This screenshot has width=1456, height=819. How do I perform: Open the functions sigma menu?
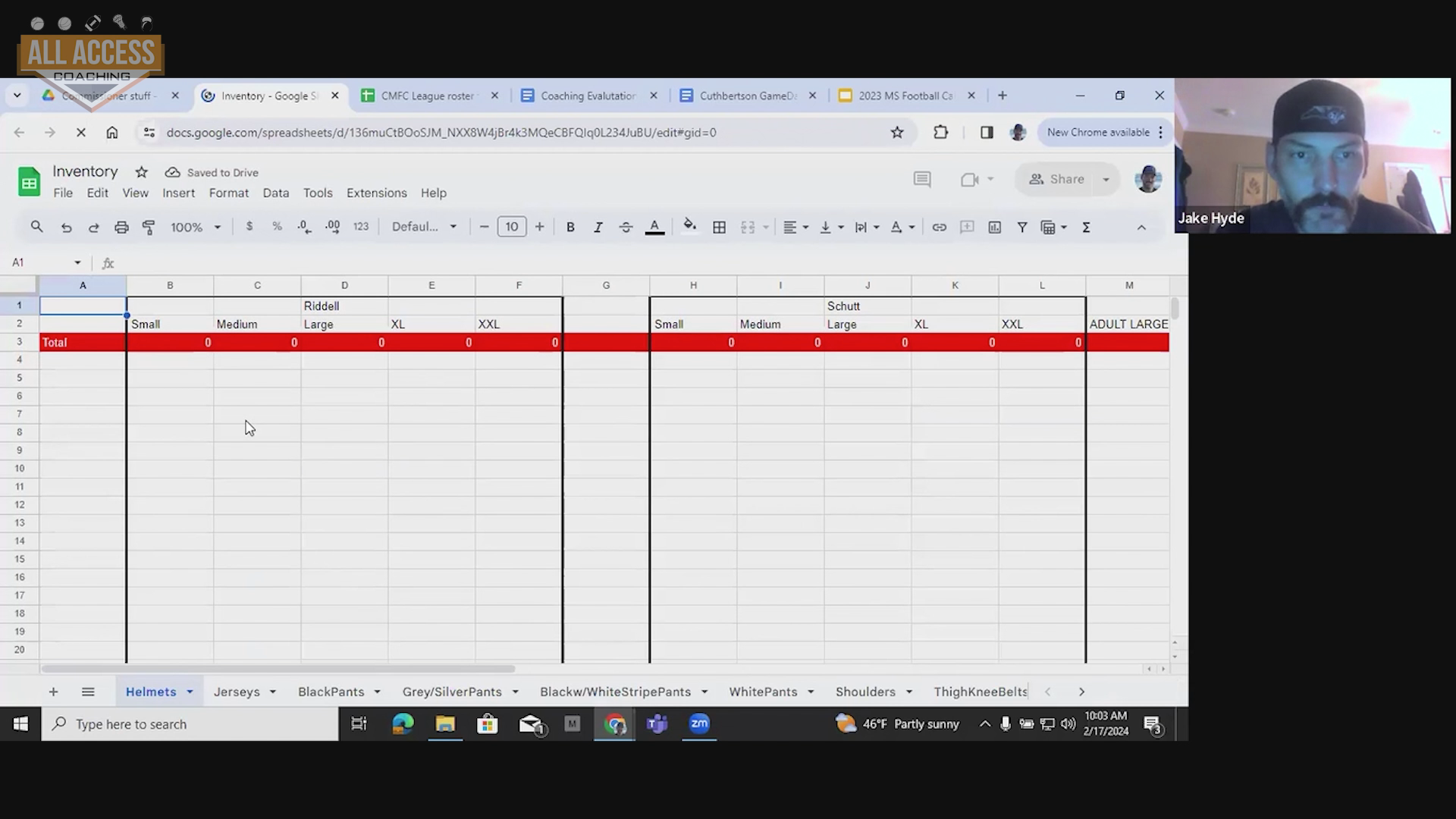click(1086, 227)
